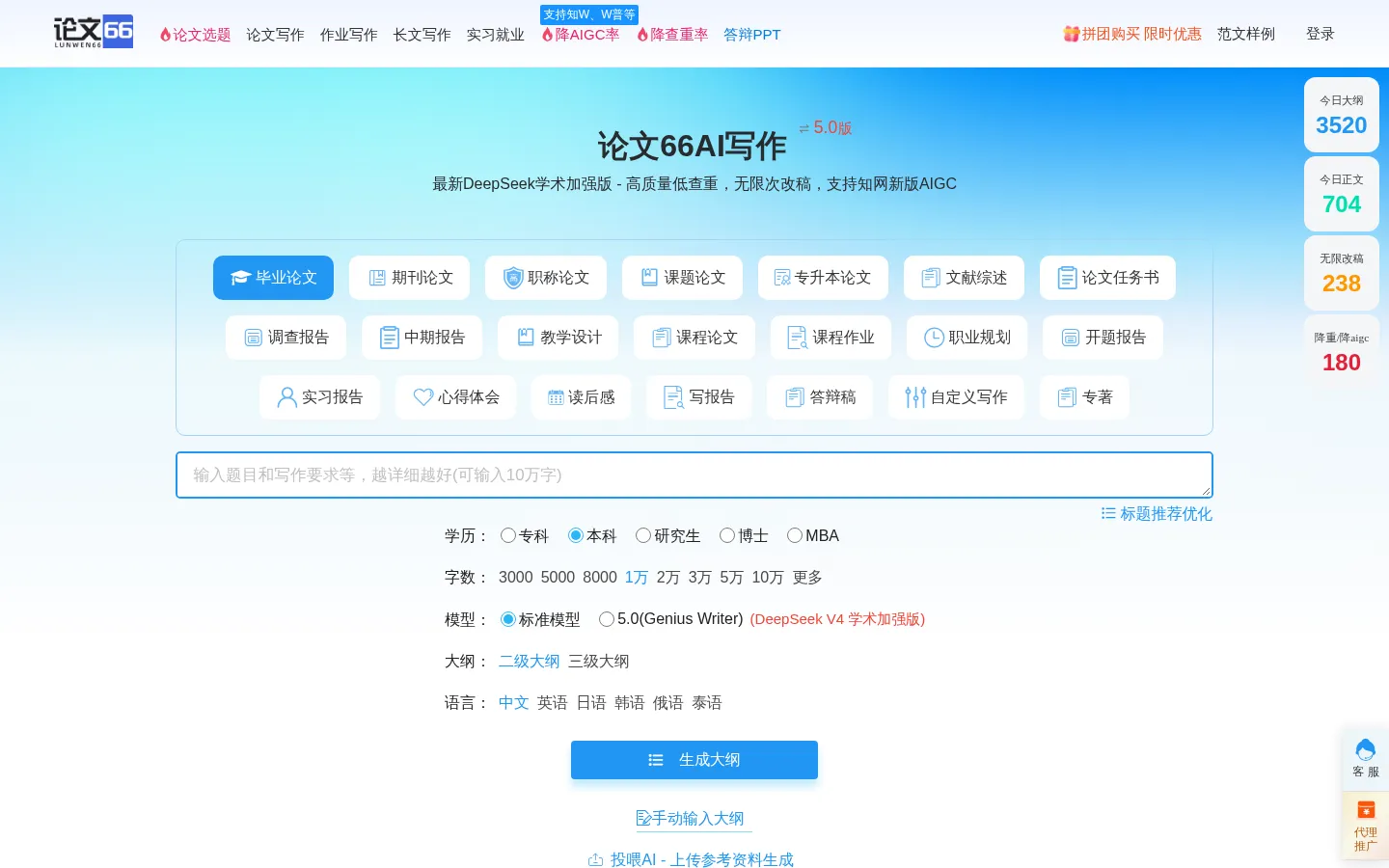This screenshot has height=868, width=1389.
Task: Choose the 职称论文 category
Action: pyautogui.click(x=545, y=278)
